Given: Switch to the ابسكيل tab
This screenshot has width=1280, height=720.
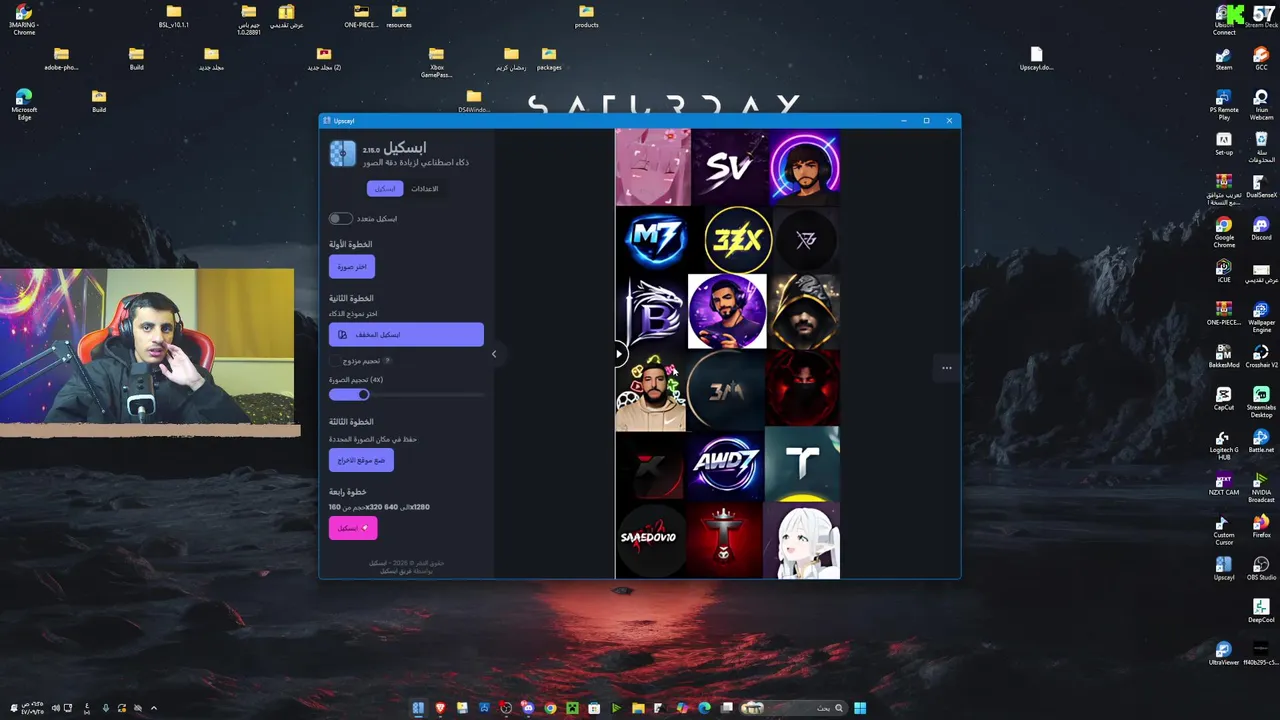Looking at the screenshot, I should click(x=385, y=188).
